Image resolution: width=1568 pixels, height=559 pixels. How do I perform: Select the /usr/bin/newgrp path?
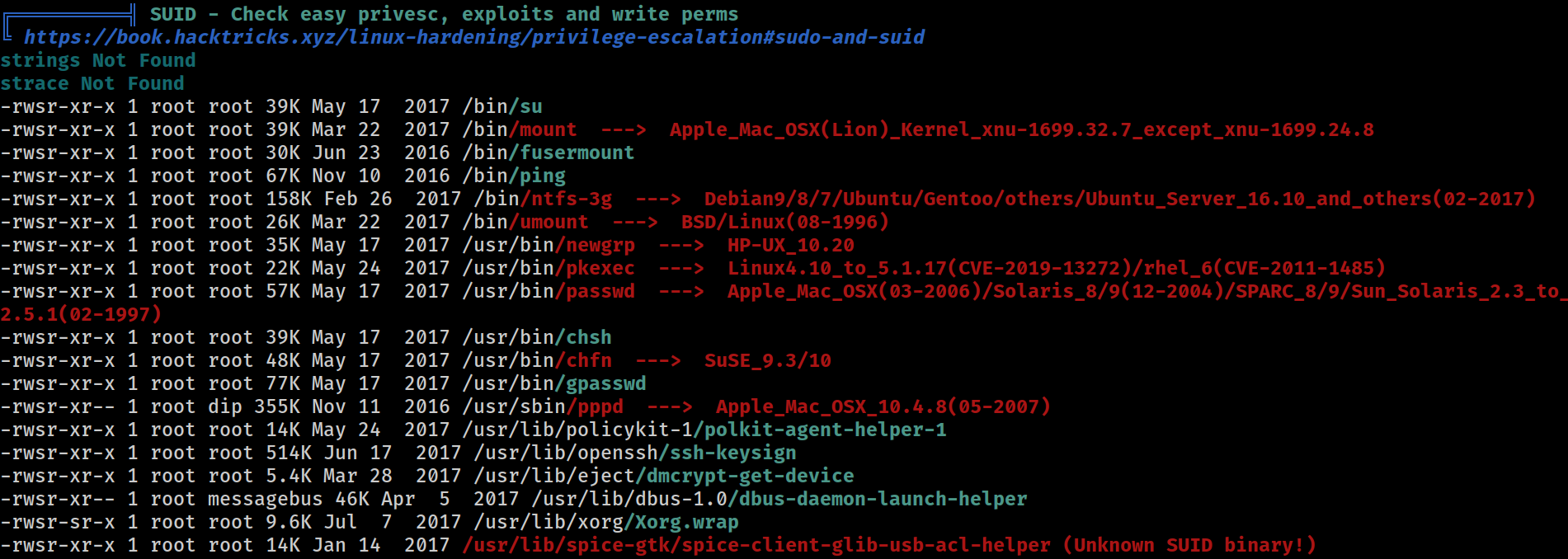click(x=549, y=245)
